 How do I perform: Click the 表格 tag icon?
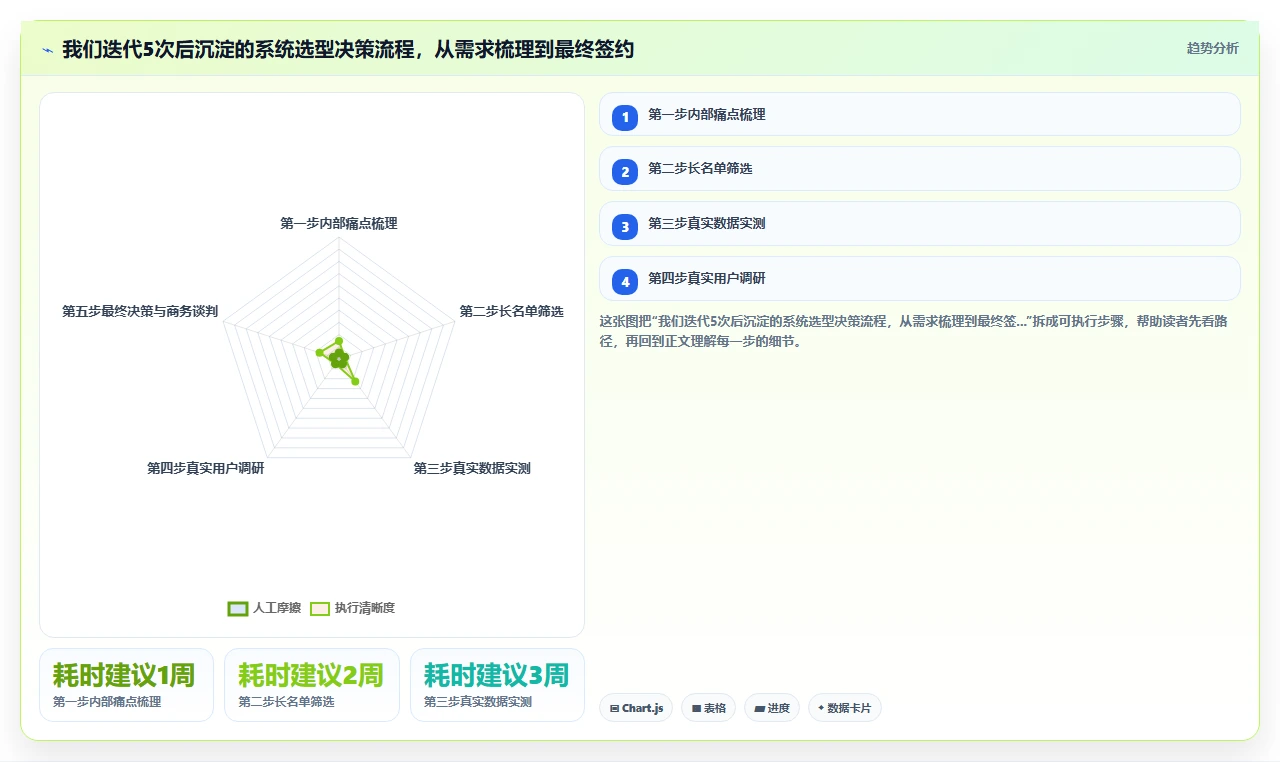(x=696, y=708)
